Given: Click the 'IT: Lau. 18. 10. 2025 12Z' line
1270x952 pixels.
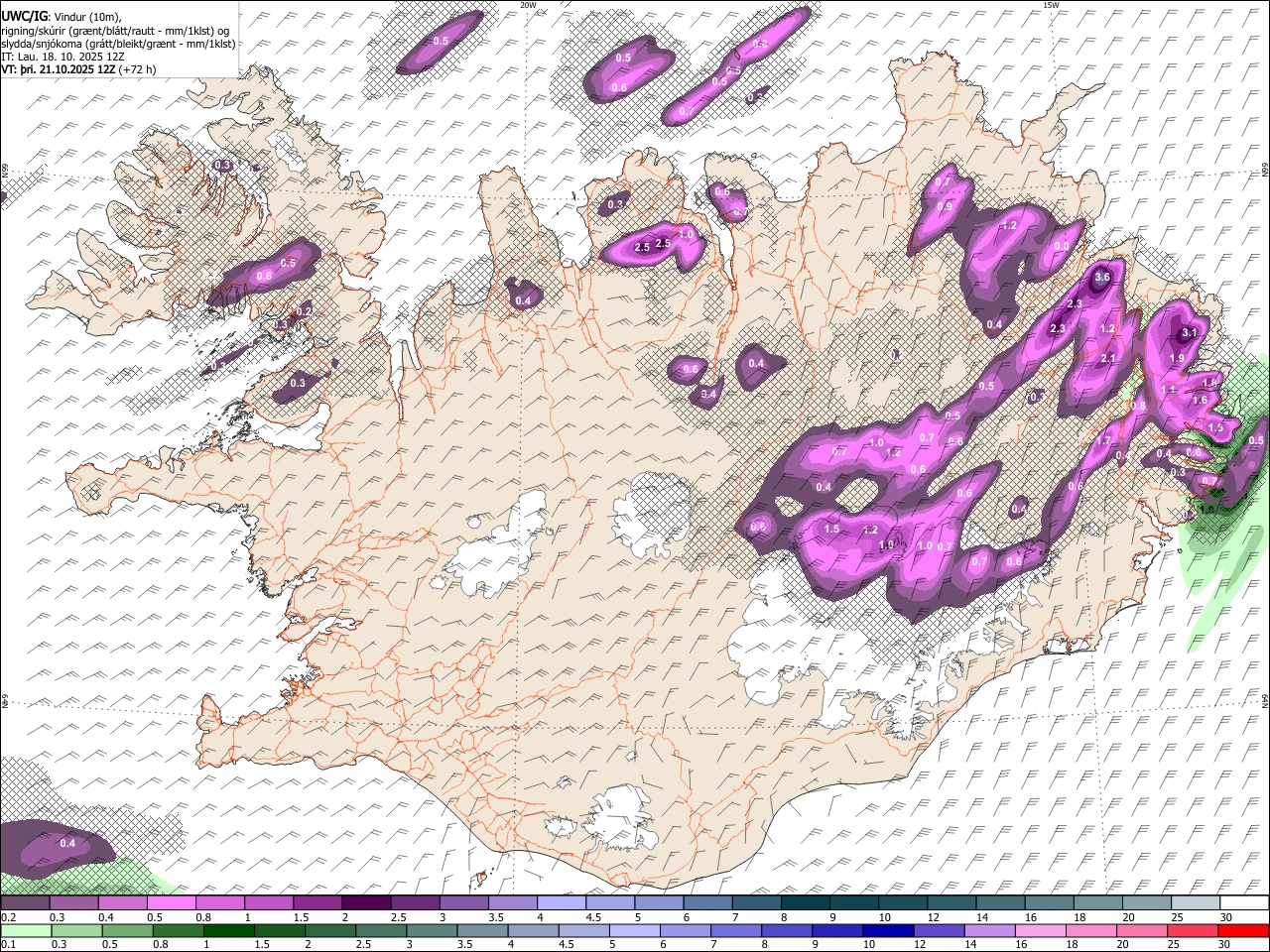Looking at the screenshot, I should coord(63,57).
